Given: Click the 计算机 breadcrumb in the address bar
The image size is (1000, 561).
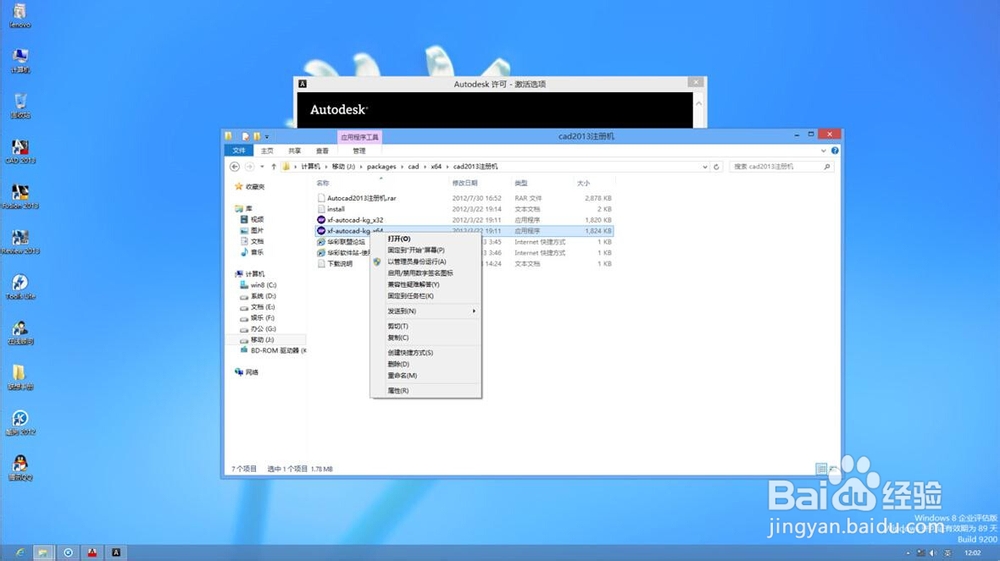Looking at the screenshot, I should point(311,166).
